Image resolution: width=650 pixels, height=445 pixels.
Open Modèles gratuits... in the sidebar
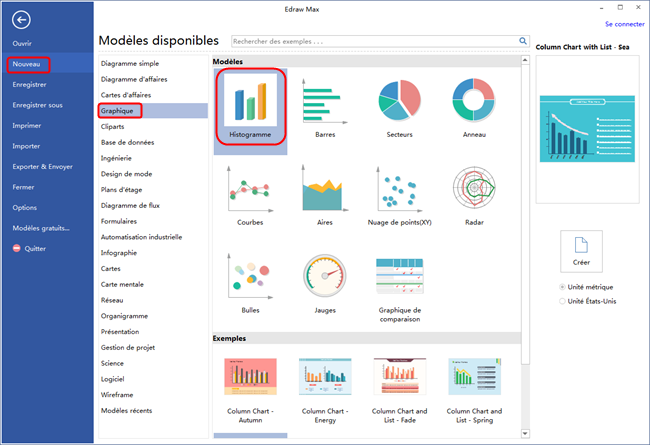point(41,229)
